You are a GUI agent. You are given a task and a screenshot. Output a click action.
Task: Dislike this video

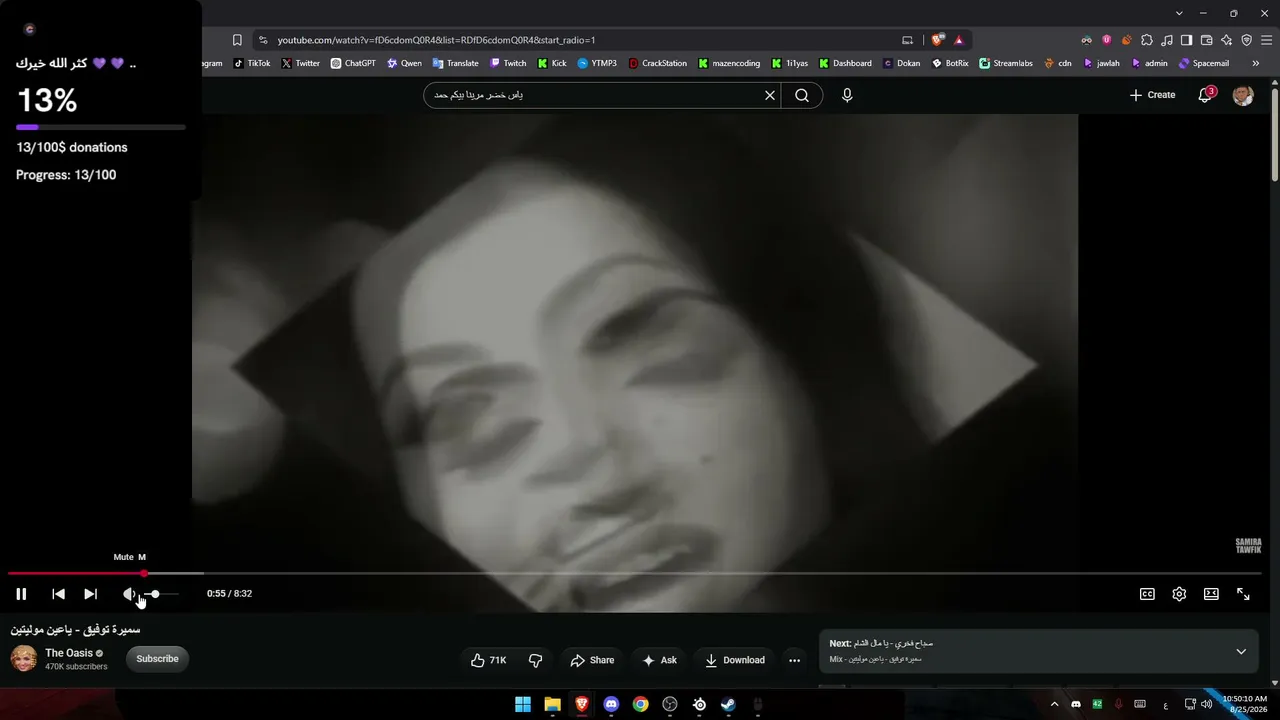click(x=536, y=660)
